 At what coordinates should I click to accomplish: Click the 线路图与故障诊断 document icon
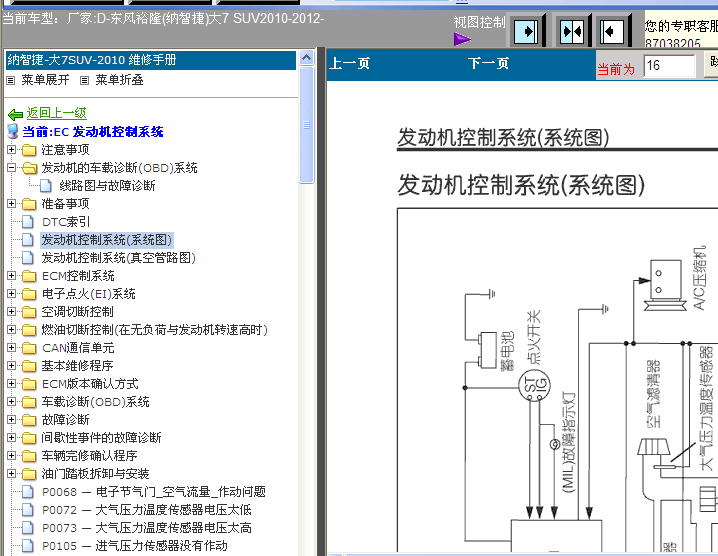[x=45, y=186]
